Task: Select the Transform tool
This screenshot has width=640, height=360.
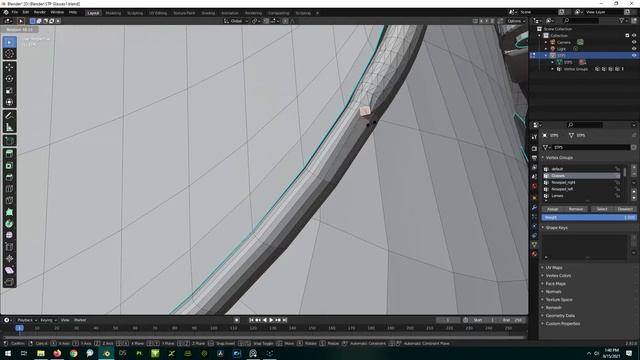Action: click(9, 102)
